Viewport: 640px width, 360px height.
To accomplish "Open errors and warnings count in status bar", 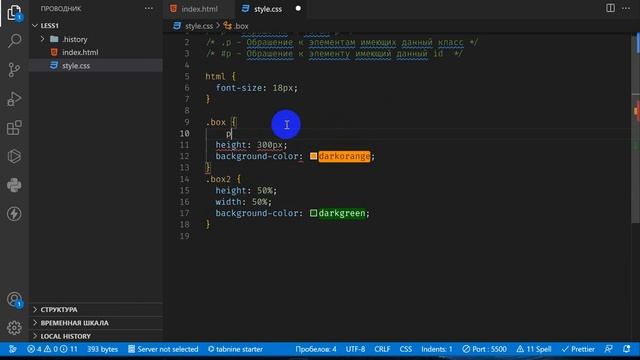I will click(x=52, y=349).
